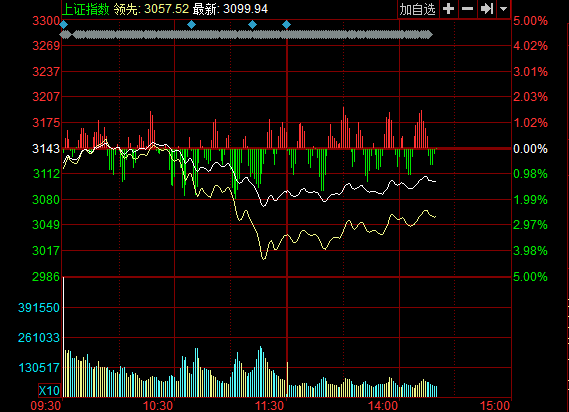The height and width of the screenshot is (412, 569).
Task: Click the tall opening volume bar
Action: coord(64,337)
